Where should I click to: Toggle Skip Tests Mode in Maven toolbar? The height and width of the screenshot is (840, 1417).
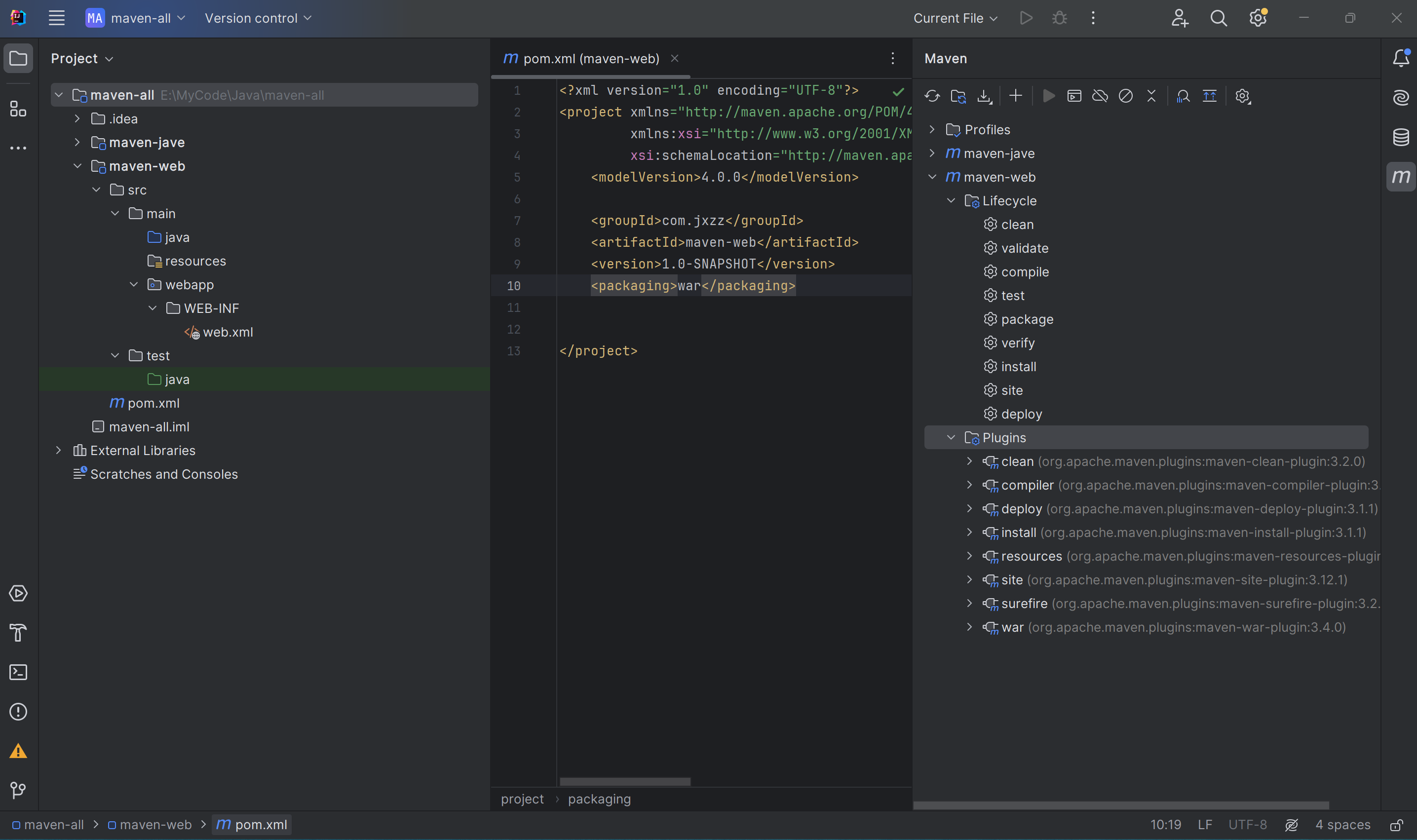[x=1126, y=96]
